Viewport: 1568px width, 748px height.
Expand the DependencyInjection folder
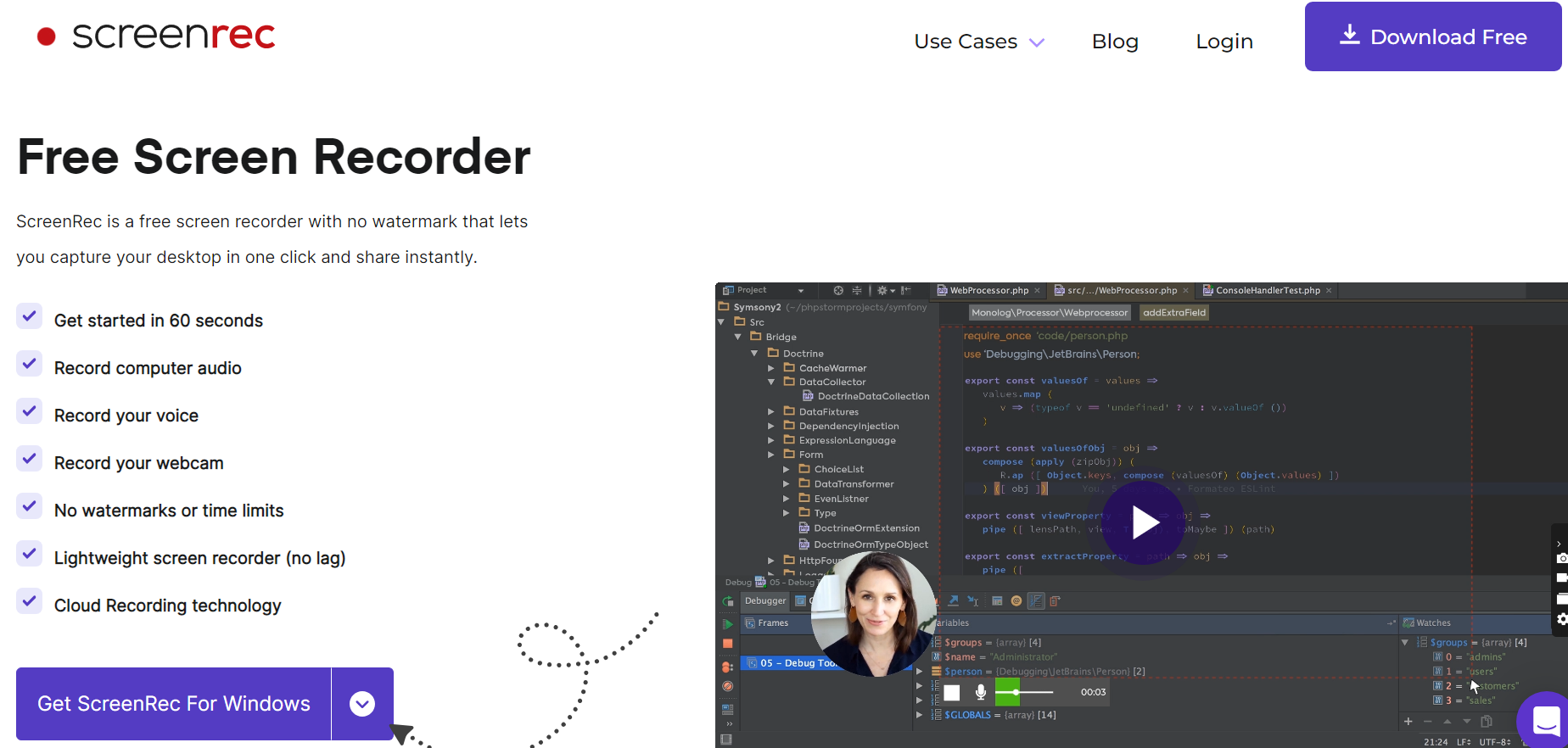pyautogui.click(x=771, y=427)
